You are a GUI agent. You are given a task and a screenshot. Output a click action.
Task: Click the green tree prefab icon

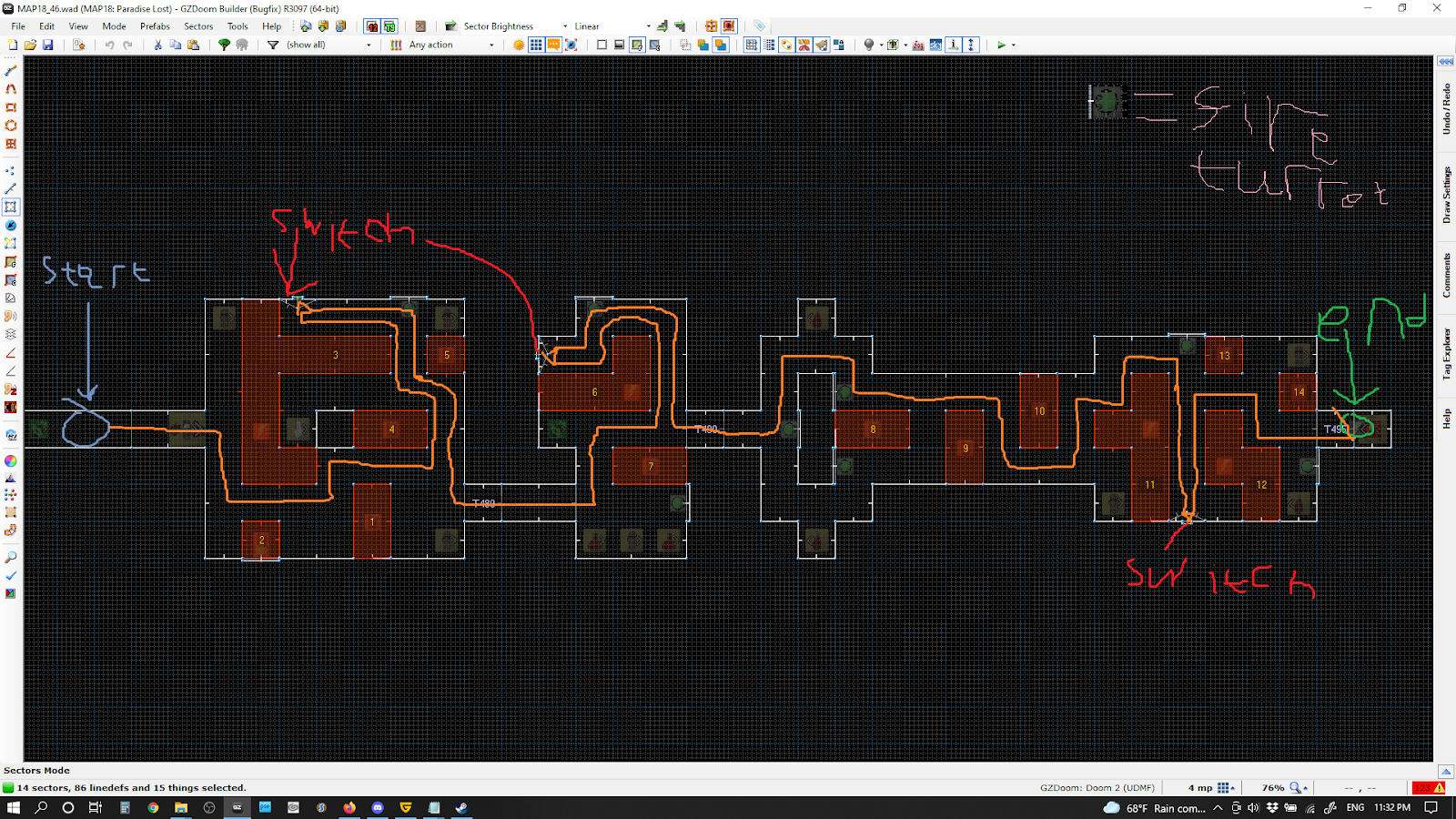coord(224,45)
